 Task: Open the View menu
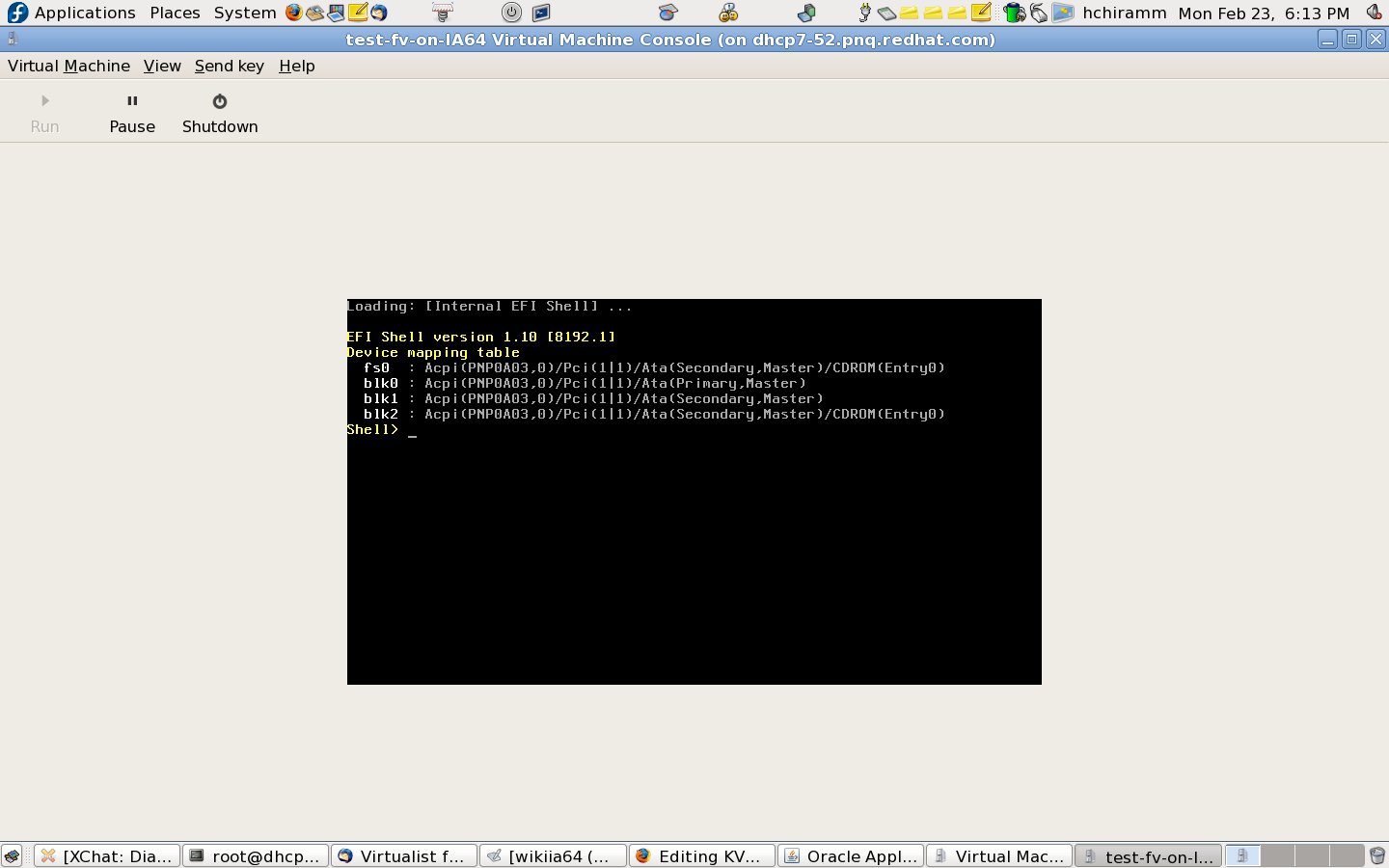(x=162, y=66)
